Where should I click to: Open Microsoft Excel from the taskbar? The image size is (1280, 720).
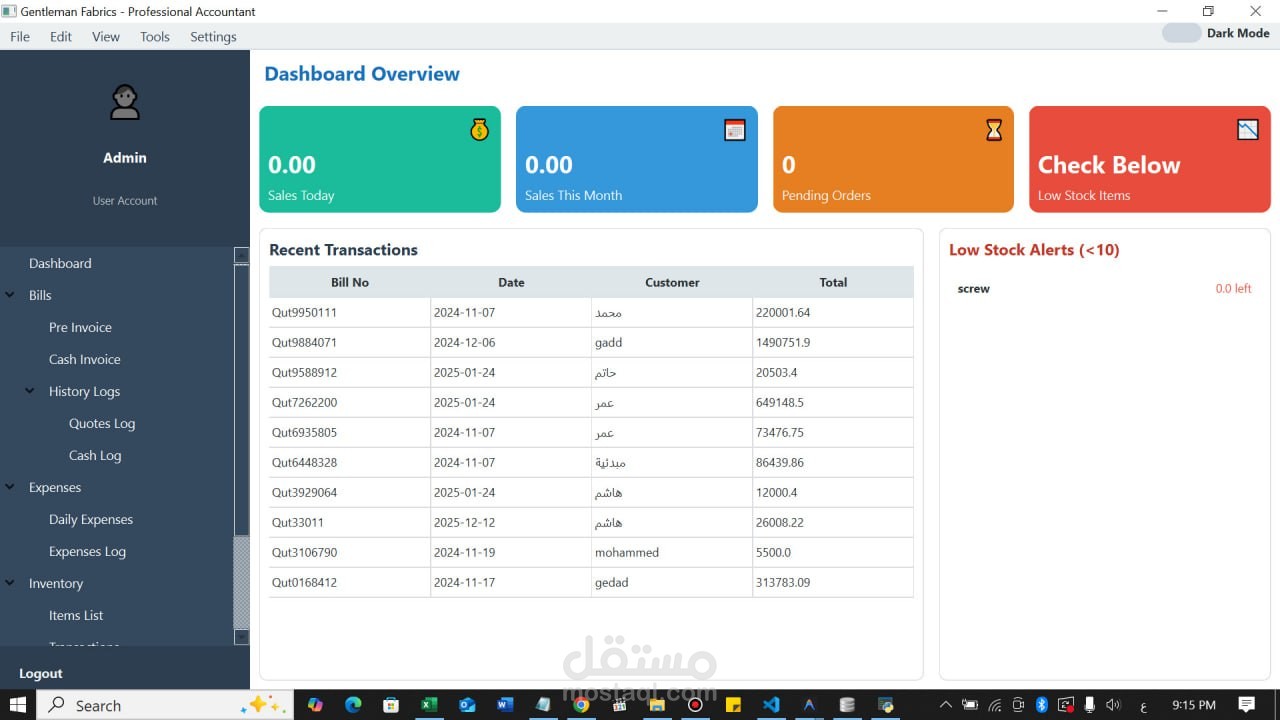pos(429,705)
